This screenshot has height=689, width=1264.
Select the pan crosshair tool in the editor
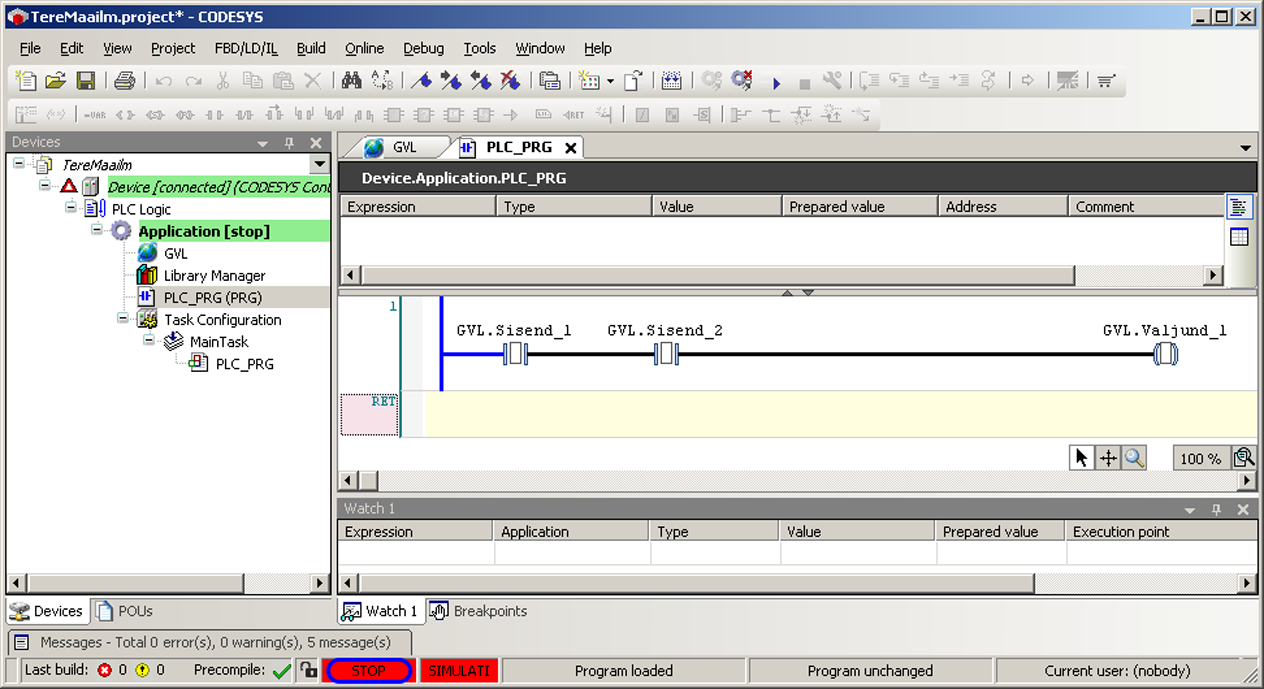point(1108,458)
